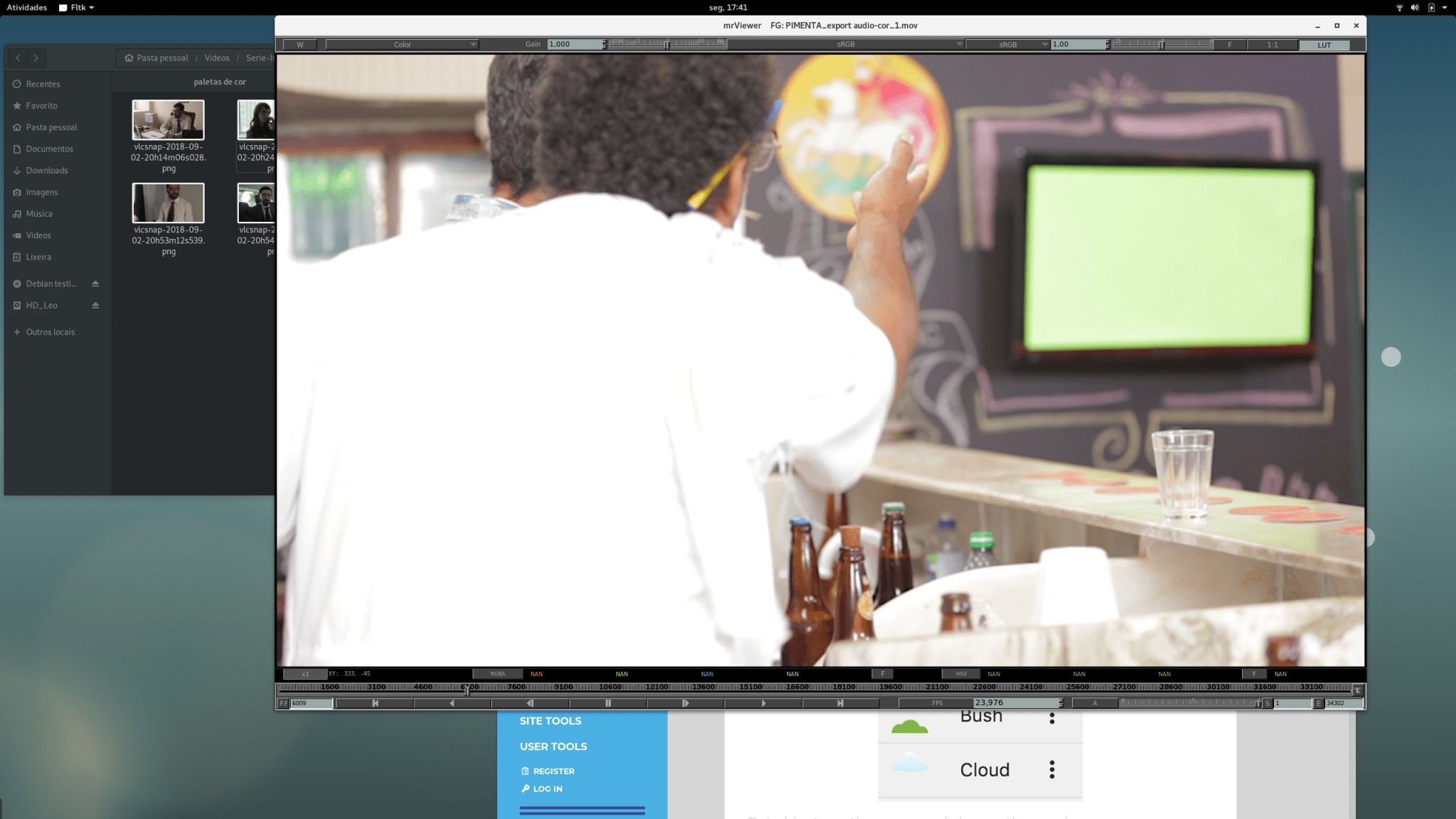The image size is (1456, 819).
Task: Click LOG IN button in site tools
Action: tap(547, 789)
